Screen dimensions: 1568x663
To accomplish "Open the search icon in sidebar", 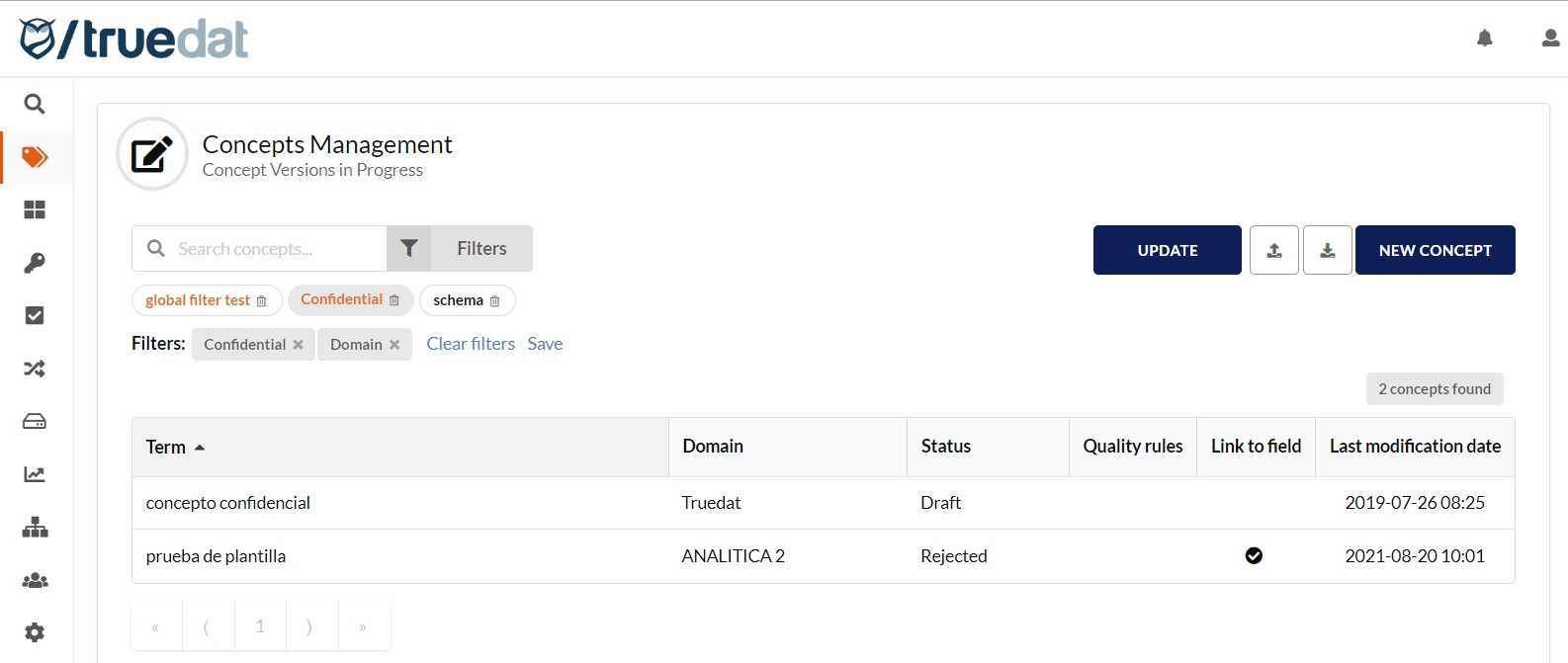I will click(x=35, y=104).
